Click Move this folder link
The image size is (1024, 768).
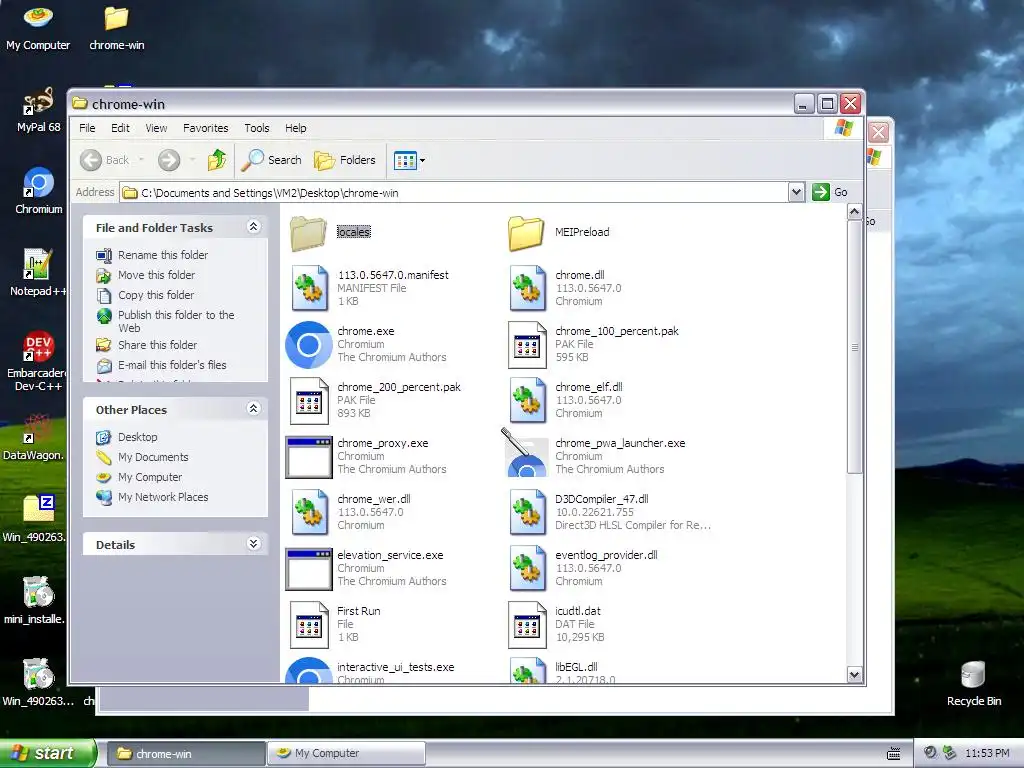coord(156,276)
